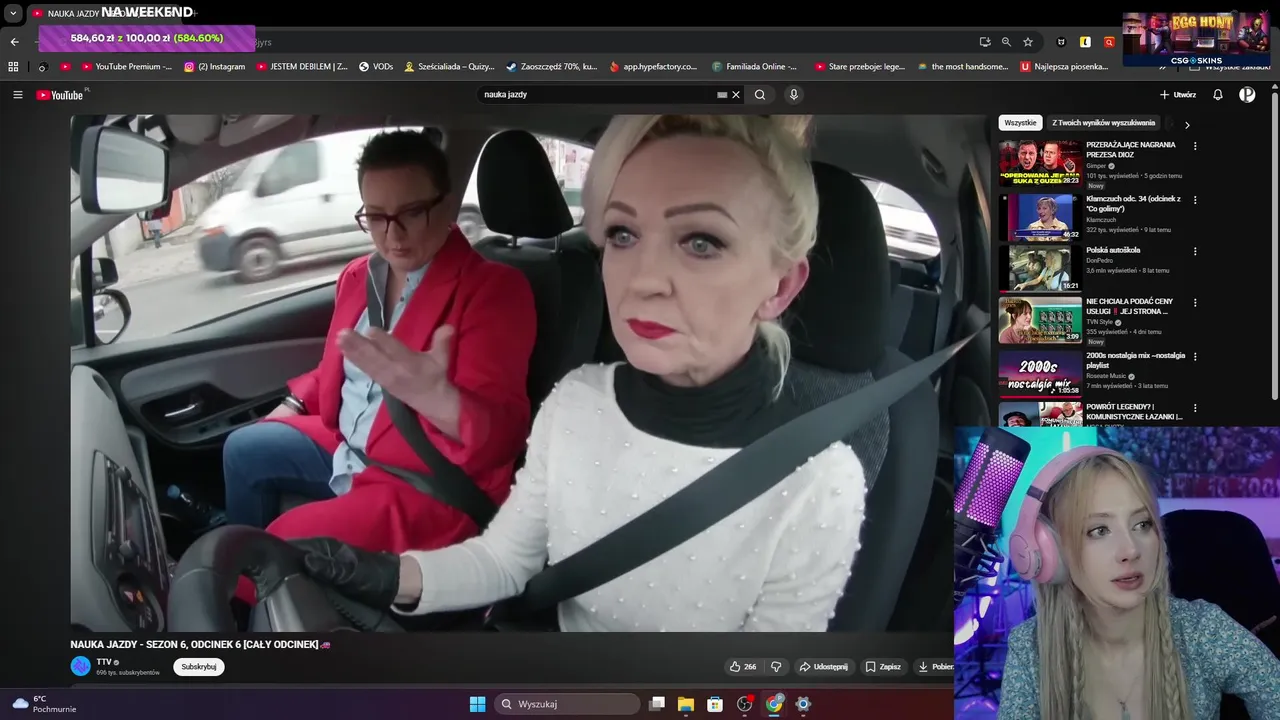1280x720 pixels.
Task: Open Chrome from the taskbar
Action: [774, 704]
